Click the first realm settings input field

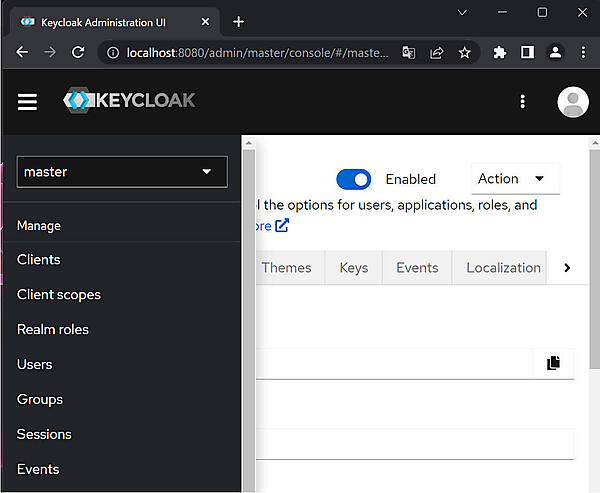pos(394,363)
